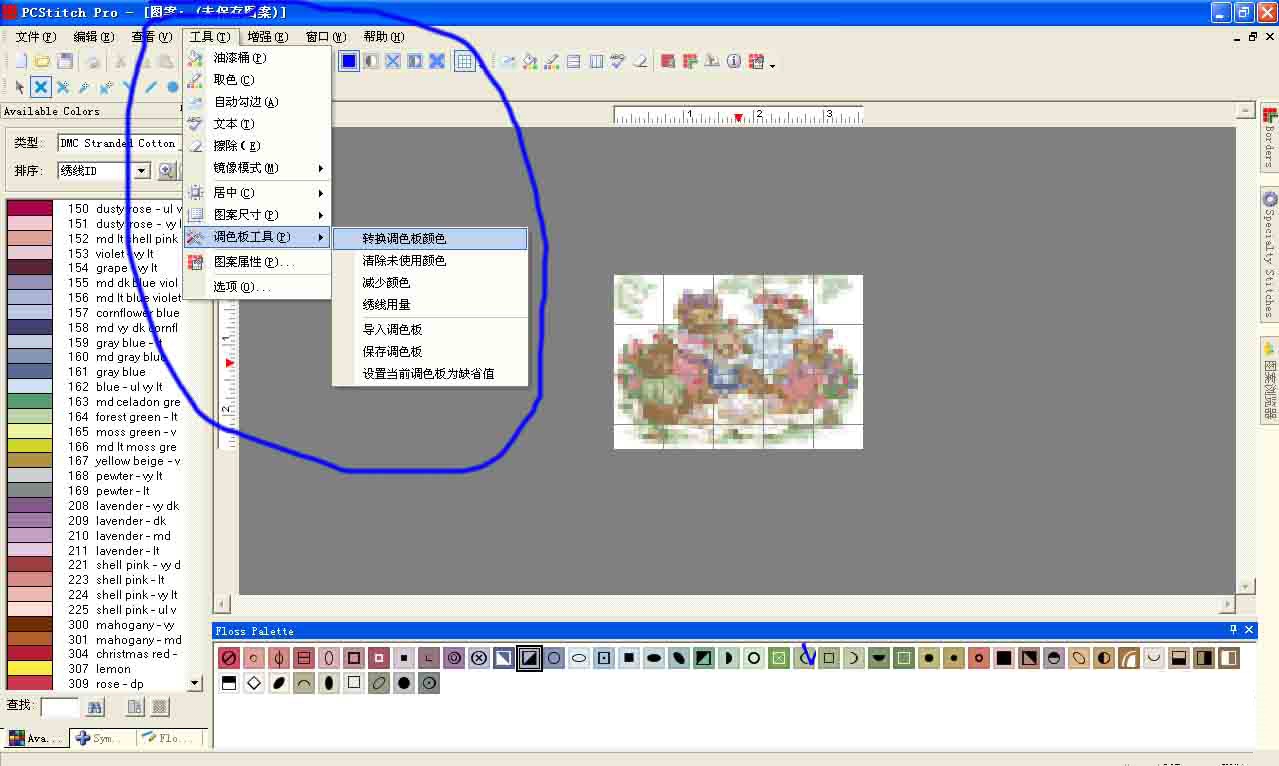Click the pattern information icon on the toolbar
The width and height of the screenshot is (1279, 766).
(x=733, y=60)
